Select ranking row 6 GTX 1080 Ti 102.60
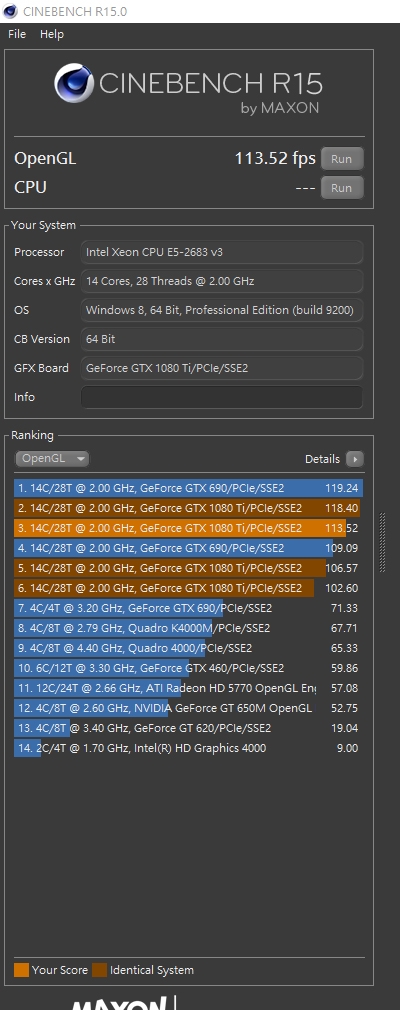 189,588
